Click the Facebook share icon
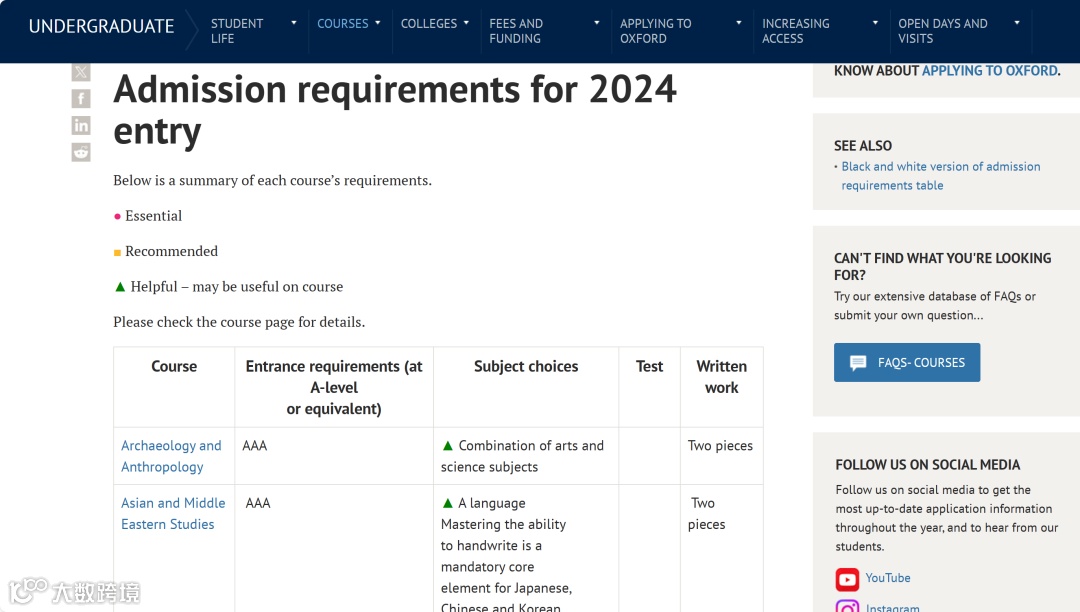This screenshot has height=612, width=1080. (x=81, y=99)
